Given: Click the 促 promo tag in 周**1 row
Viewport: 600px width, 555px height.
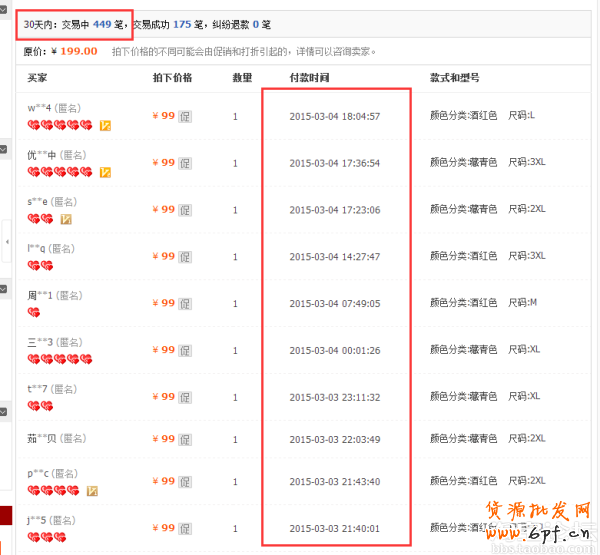Looking at the screenshot, I should 184,304.
